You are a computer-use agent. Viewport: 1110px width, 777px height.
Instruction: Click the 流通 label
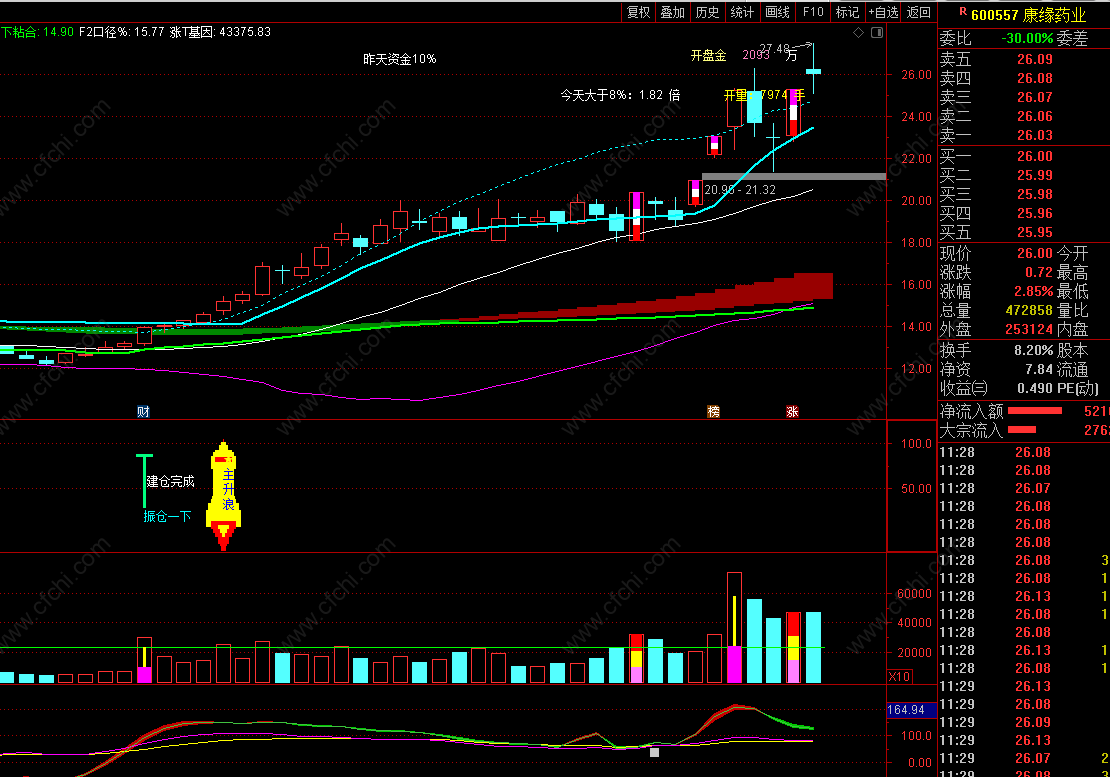1072,369
